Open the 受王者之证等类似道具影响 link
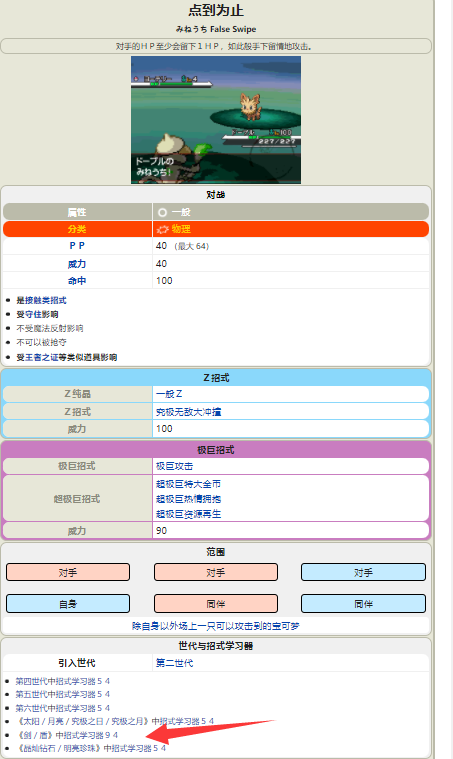The width and height of the screenshot is (453, 759). click(67, 357)
